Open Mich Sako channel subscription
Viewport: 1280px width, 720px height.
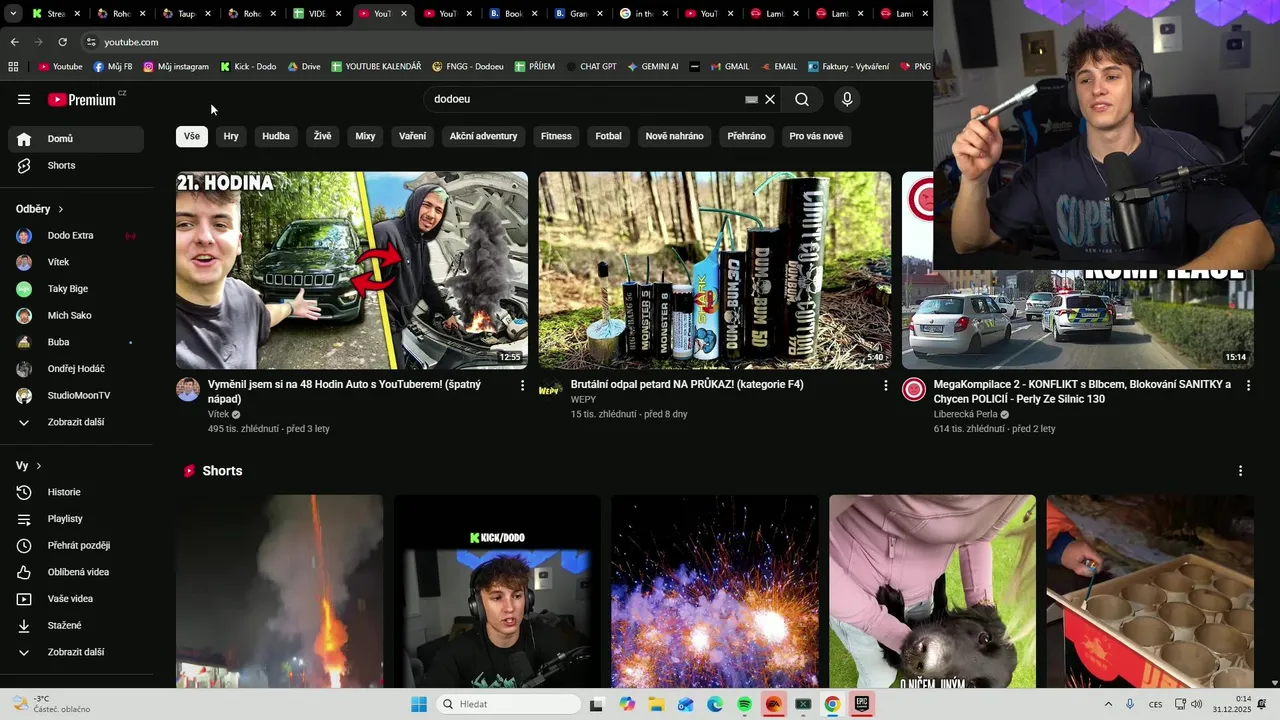tap(76, 315)
